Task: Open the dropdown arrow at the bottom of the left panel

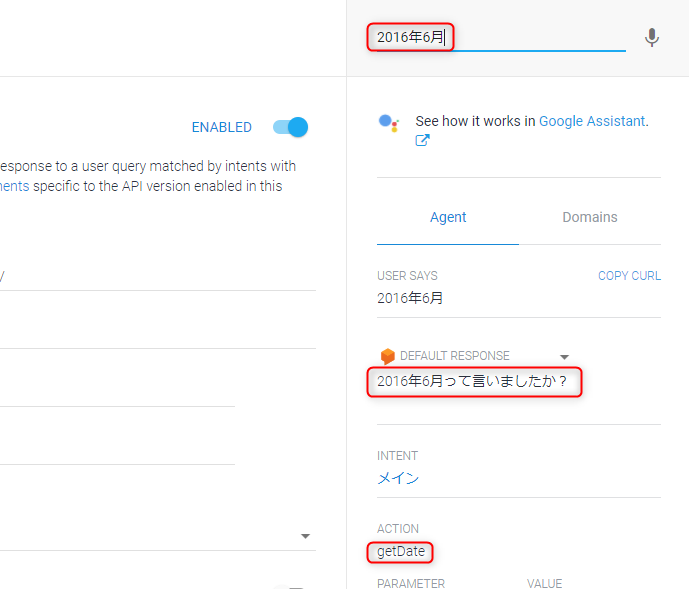Action: pyautogui.click(x=305, y=536)
